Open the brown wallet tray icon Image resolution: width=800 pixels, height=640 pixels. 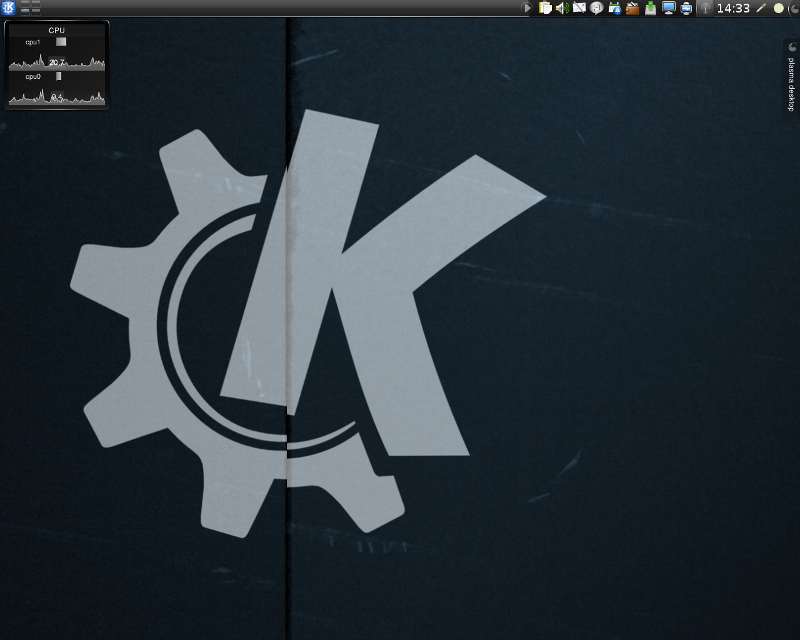pyautogui.click(x=632, y=8)
